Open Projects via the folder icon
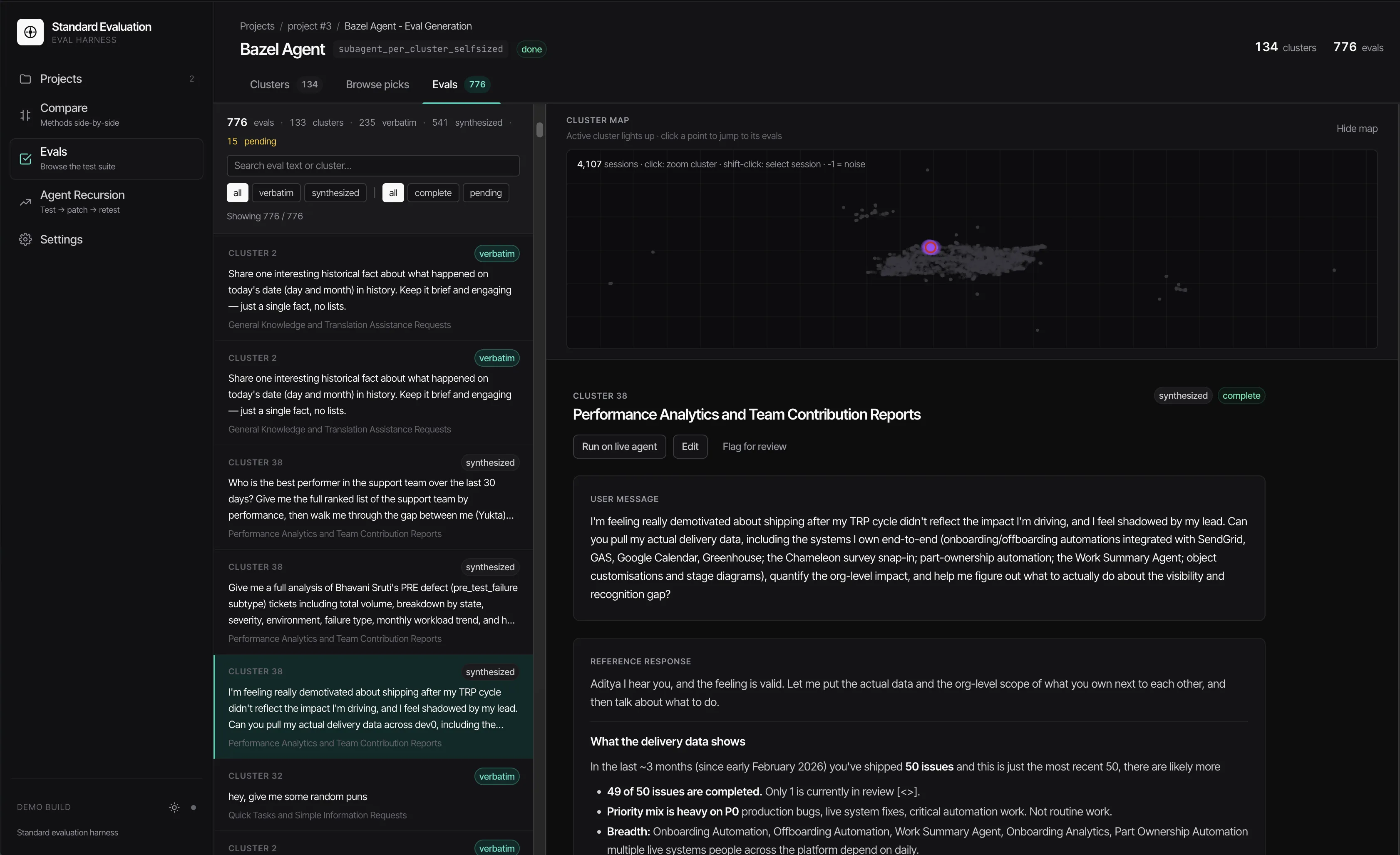Image resolution: width=1400 pixels, height=855 pixels. (x=25, y=79)
